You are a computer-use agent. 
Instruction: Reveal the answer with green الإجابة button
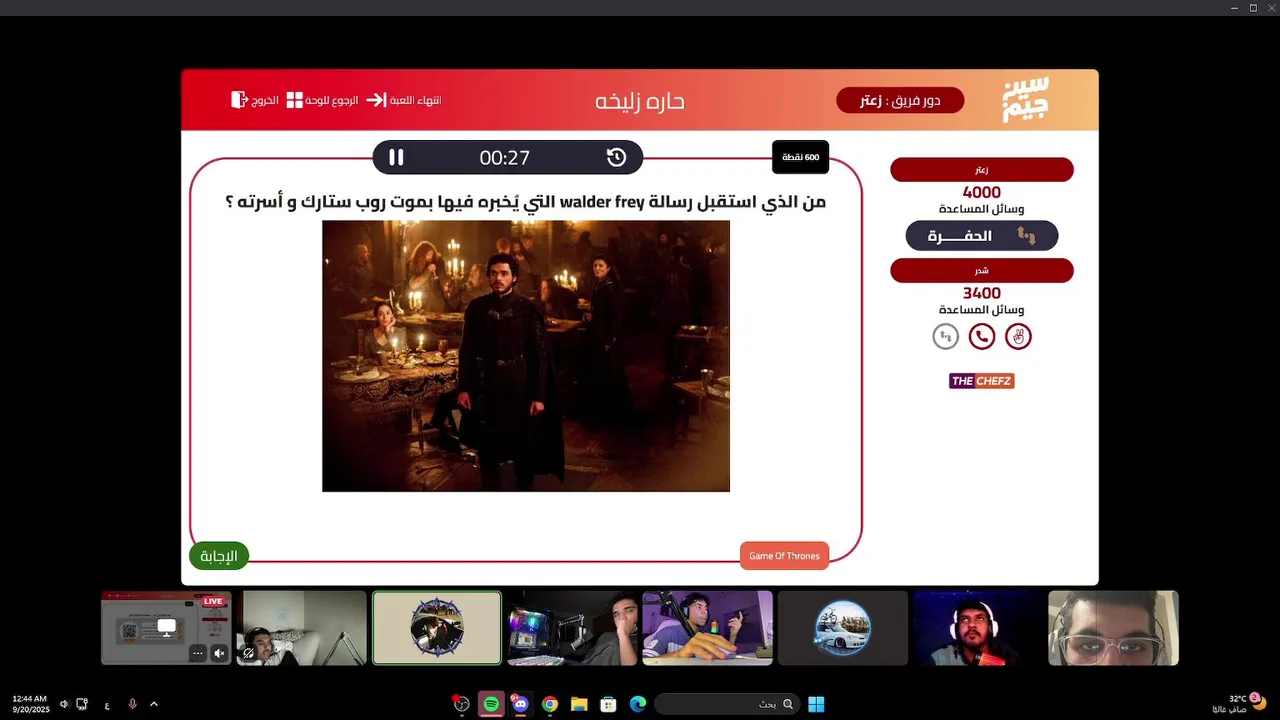(219, 556)
